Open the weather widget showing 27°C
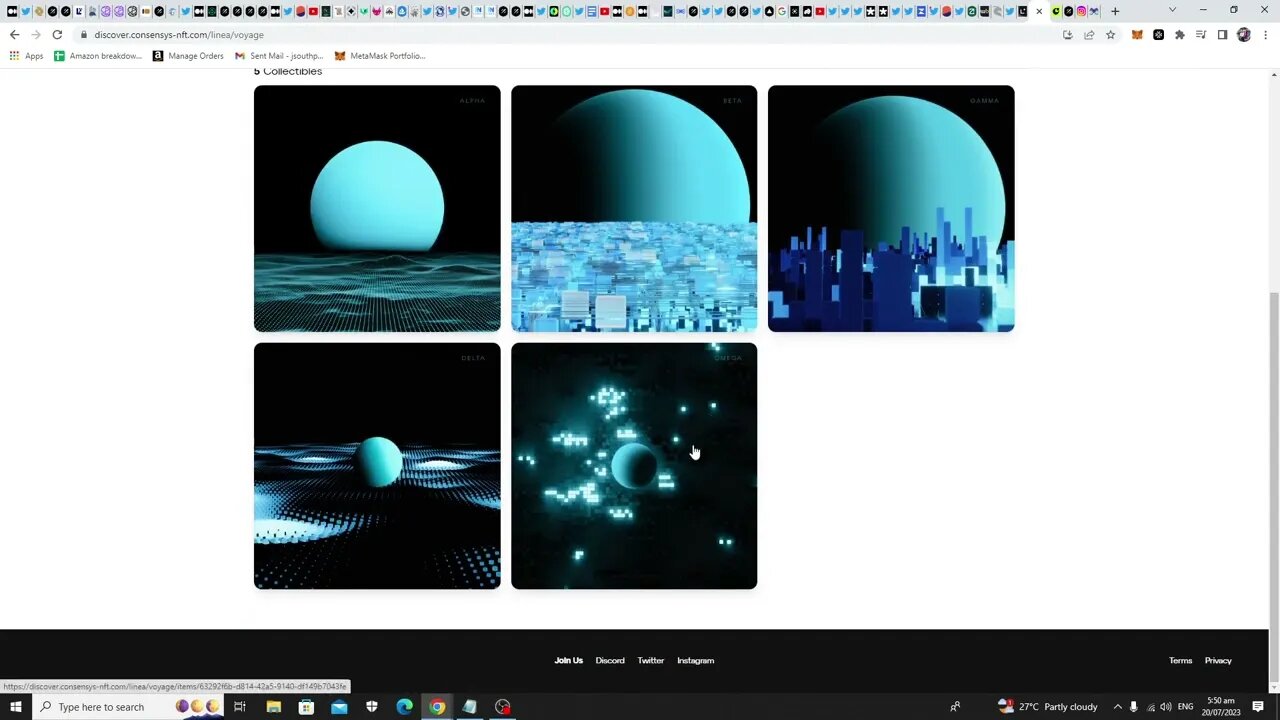 tap(1047, 707)
